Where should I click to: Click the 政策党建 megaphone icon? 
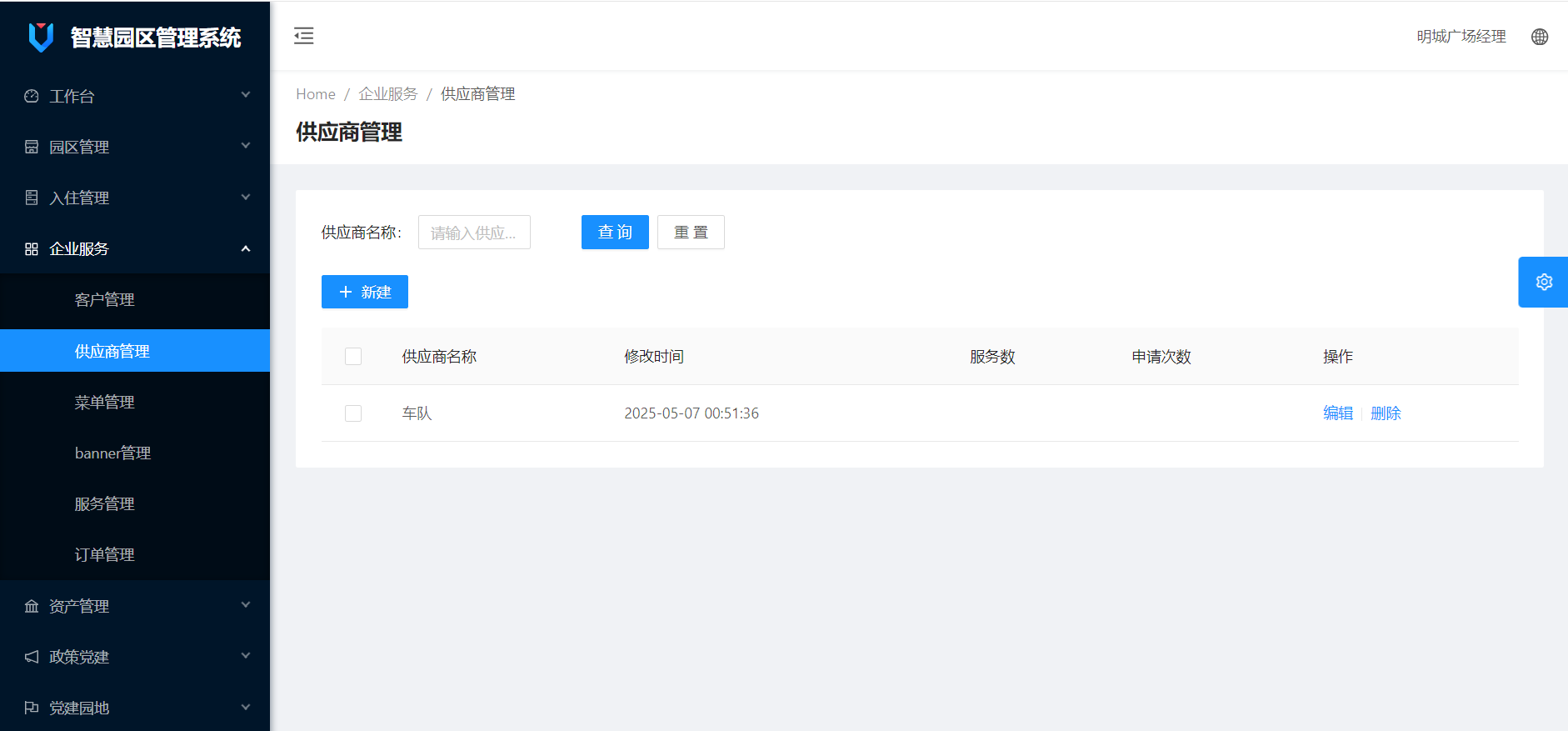(32, 658)
